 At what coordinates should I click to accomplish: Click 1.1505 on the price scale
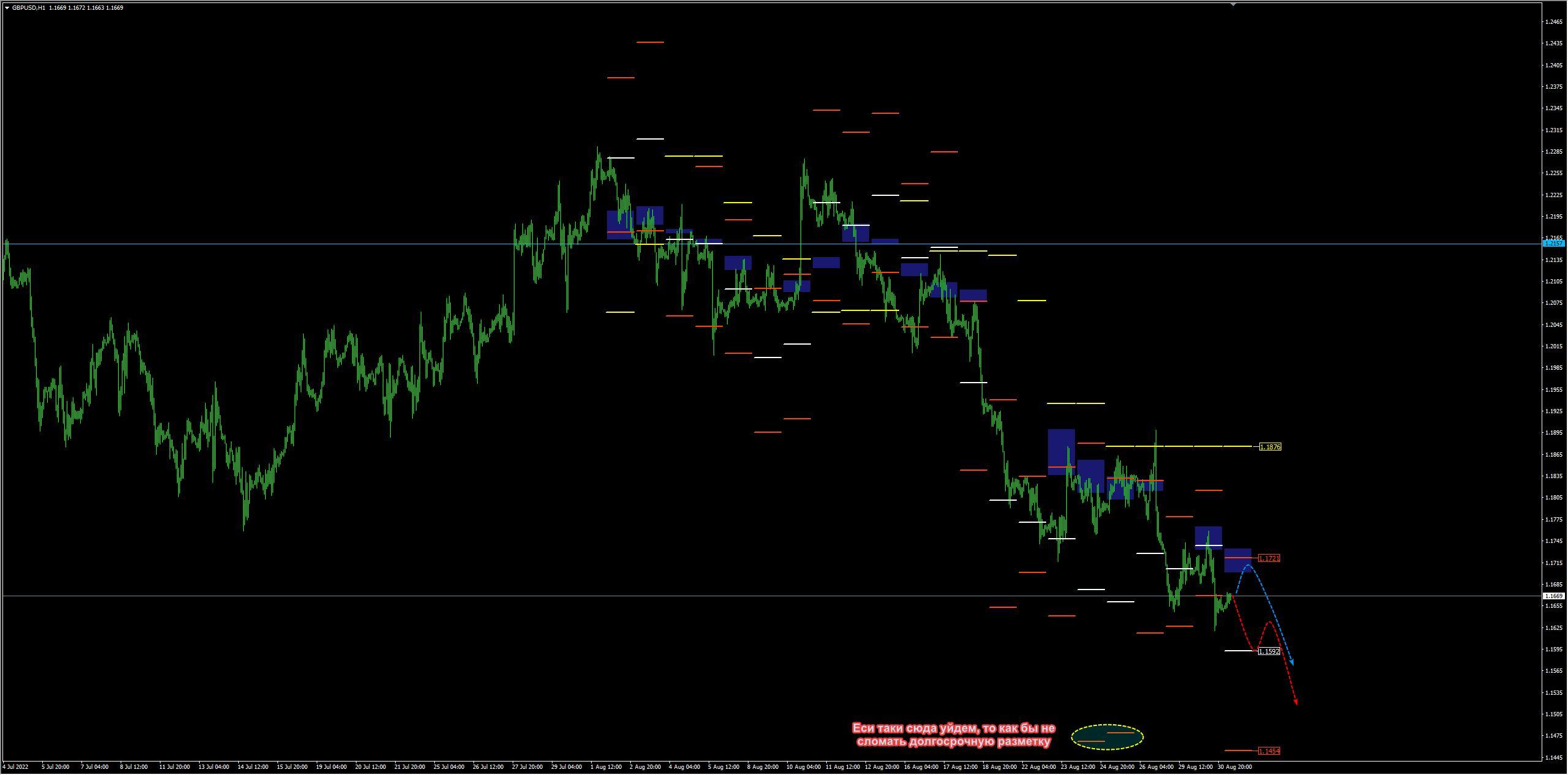[1553, 714]
